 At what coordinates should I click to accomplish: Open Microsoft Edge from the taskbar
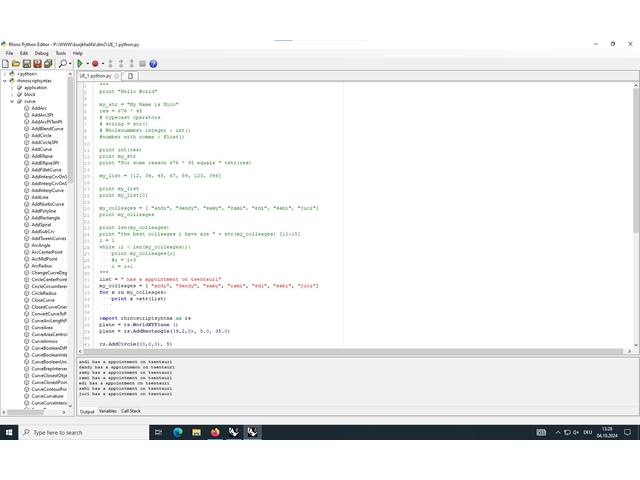[178, 433]
